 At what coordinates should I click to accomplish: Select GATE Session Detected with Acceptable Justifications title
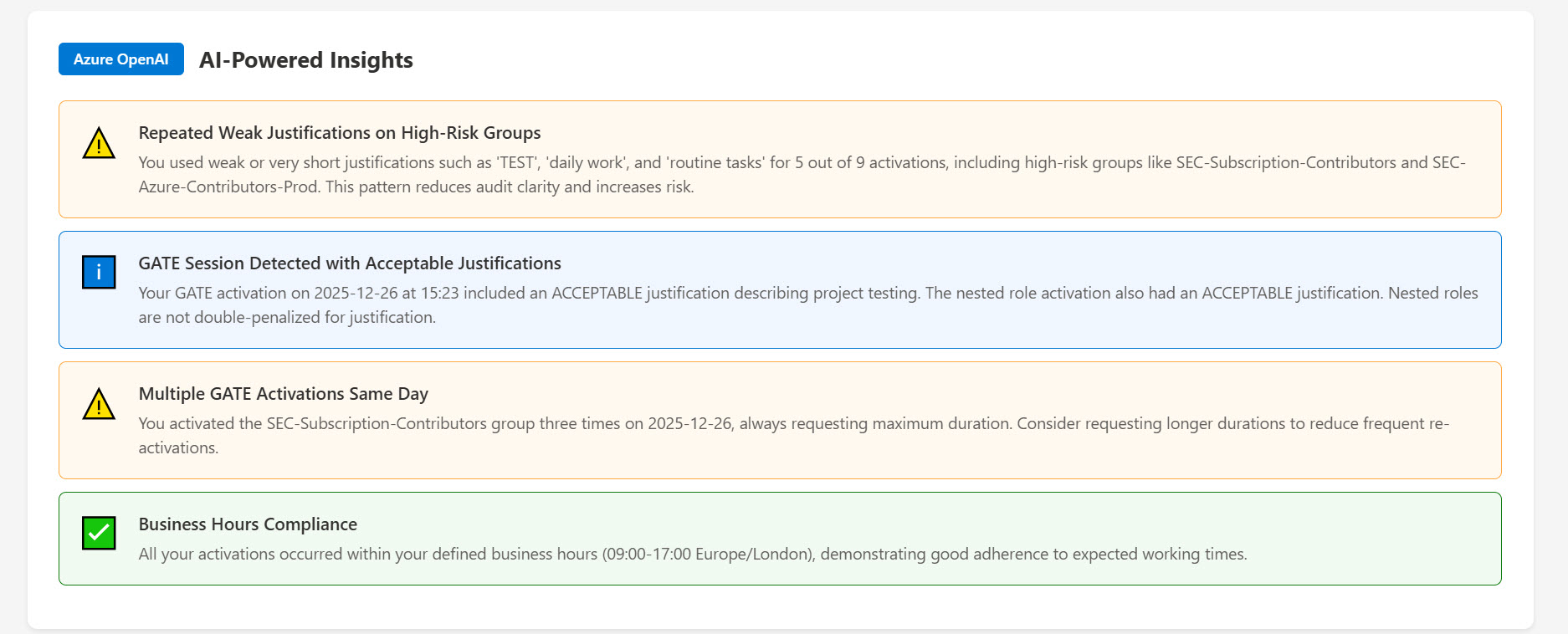tap(349, 263)
